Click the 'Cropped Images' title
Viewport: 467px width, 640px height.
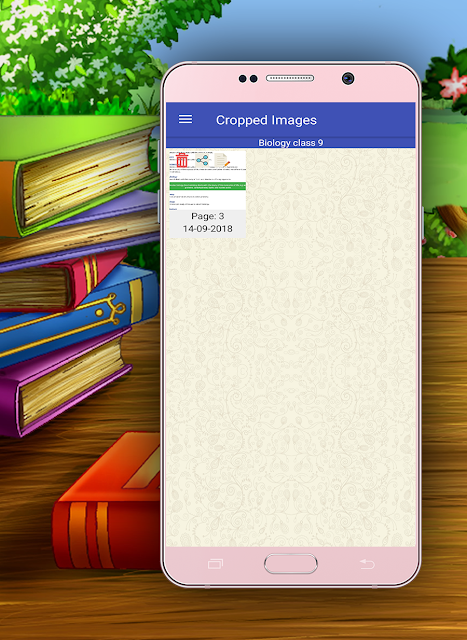coord(266,120)
